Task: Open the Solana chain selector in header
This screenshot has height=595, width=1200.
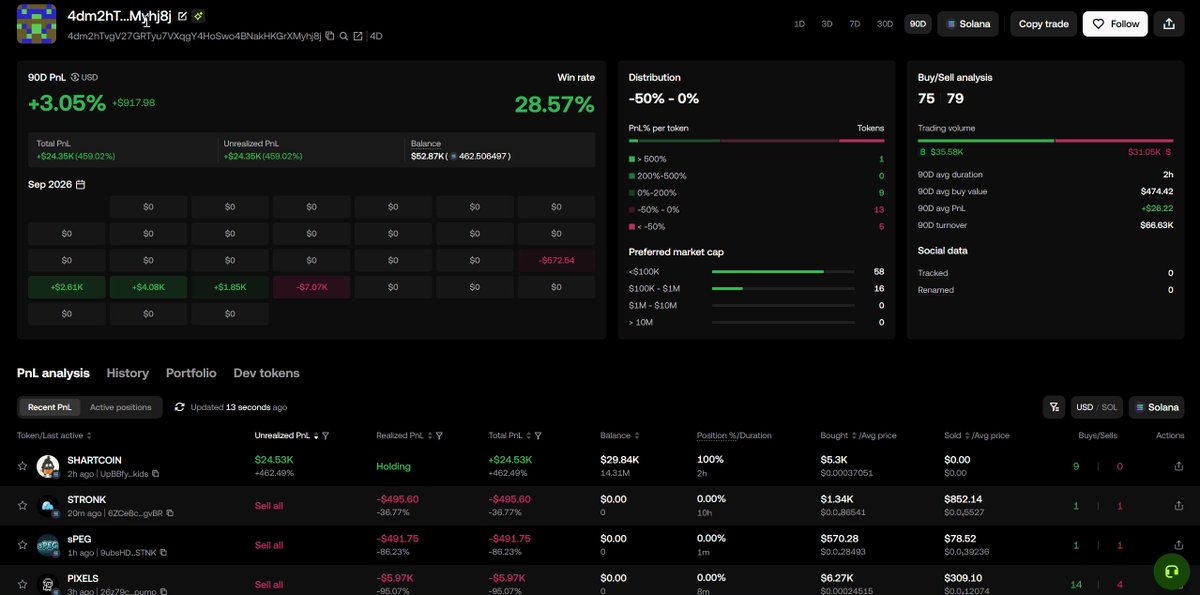Action: click(968, 24)
